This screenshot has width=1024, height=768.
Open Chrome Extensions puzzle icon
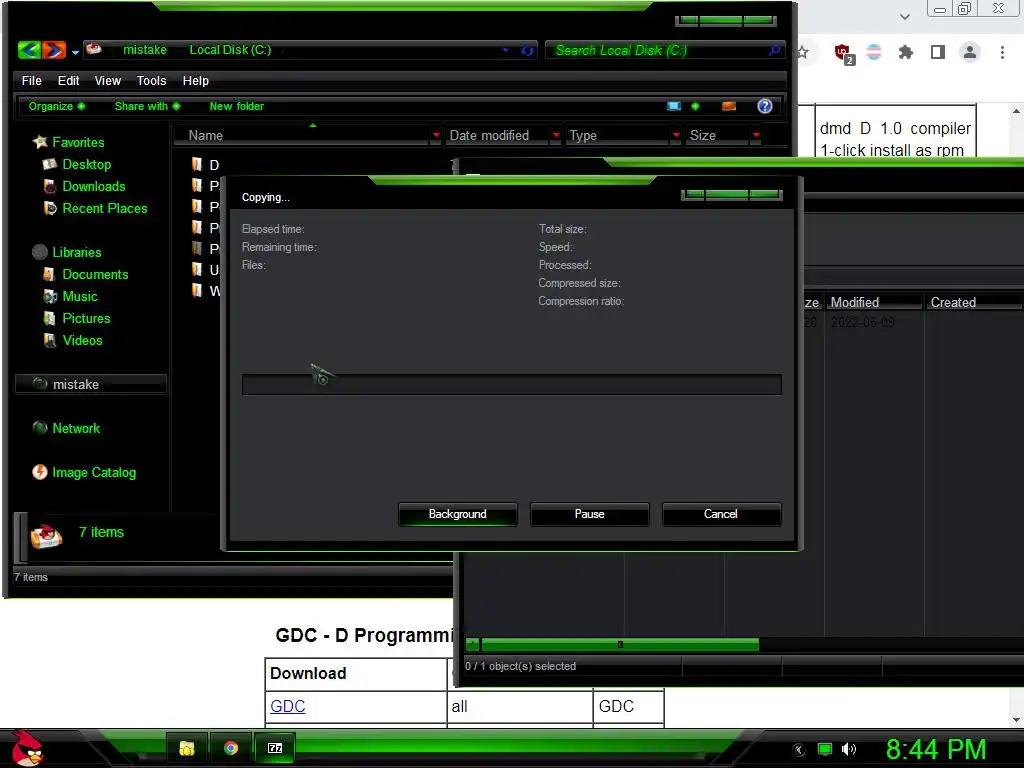pyautogui.click(x=905, y=52)
